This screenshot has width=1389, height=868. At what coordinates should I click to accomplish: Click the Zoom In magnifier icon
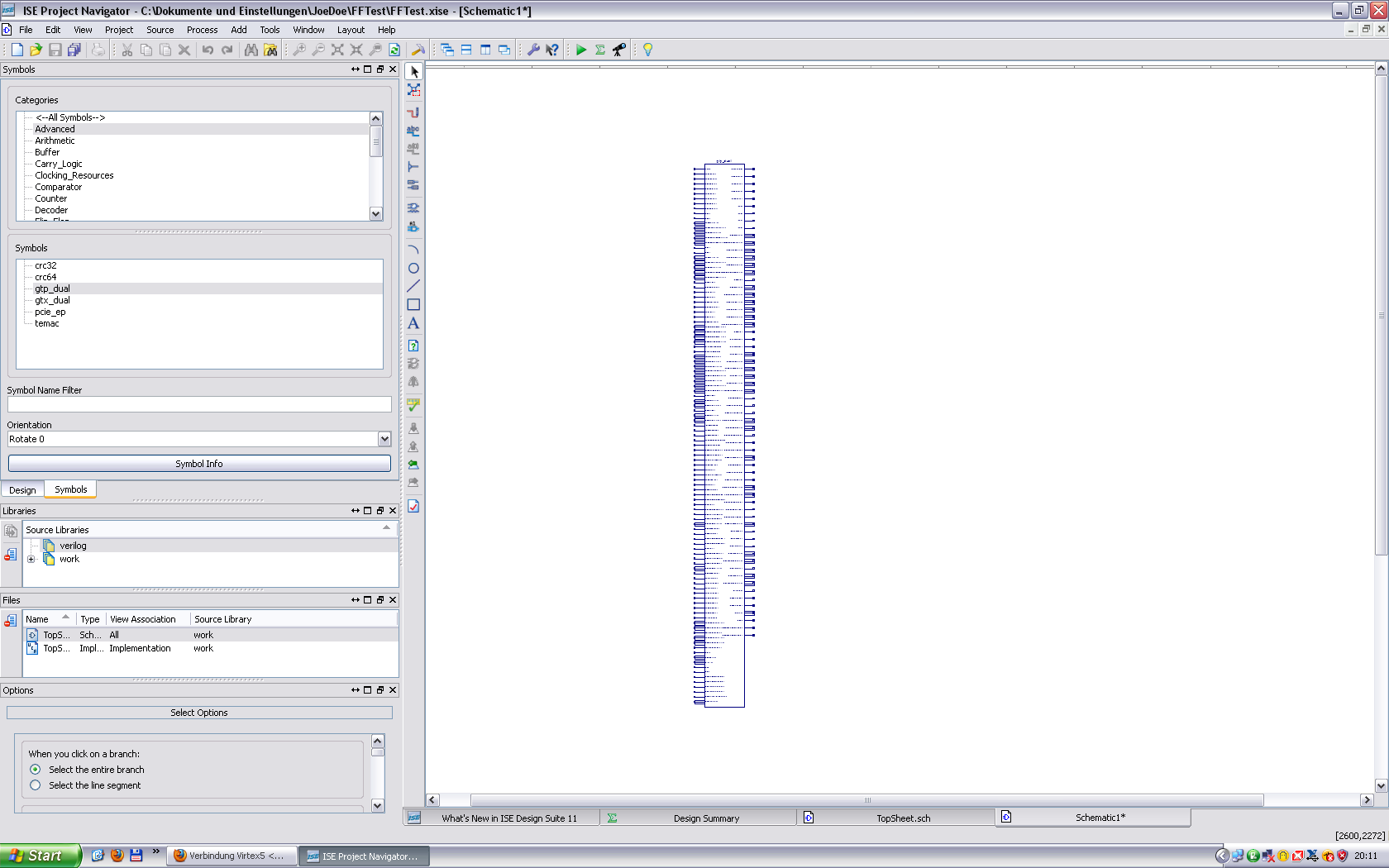coord(299,50)
